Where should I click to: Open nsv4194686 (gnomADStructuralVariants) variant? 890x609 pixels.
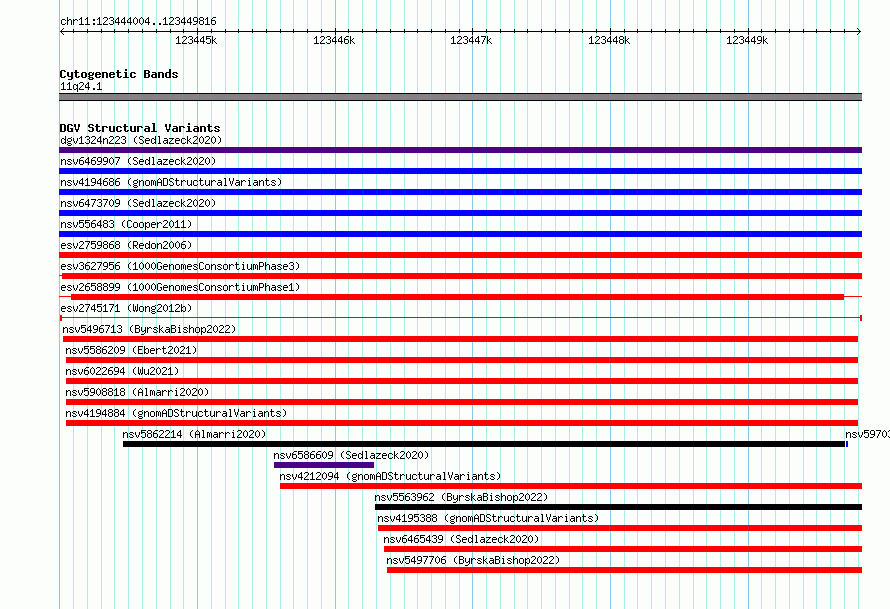click(171, 182)
